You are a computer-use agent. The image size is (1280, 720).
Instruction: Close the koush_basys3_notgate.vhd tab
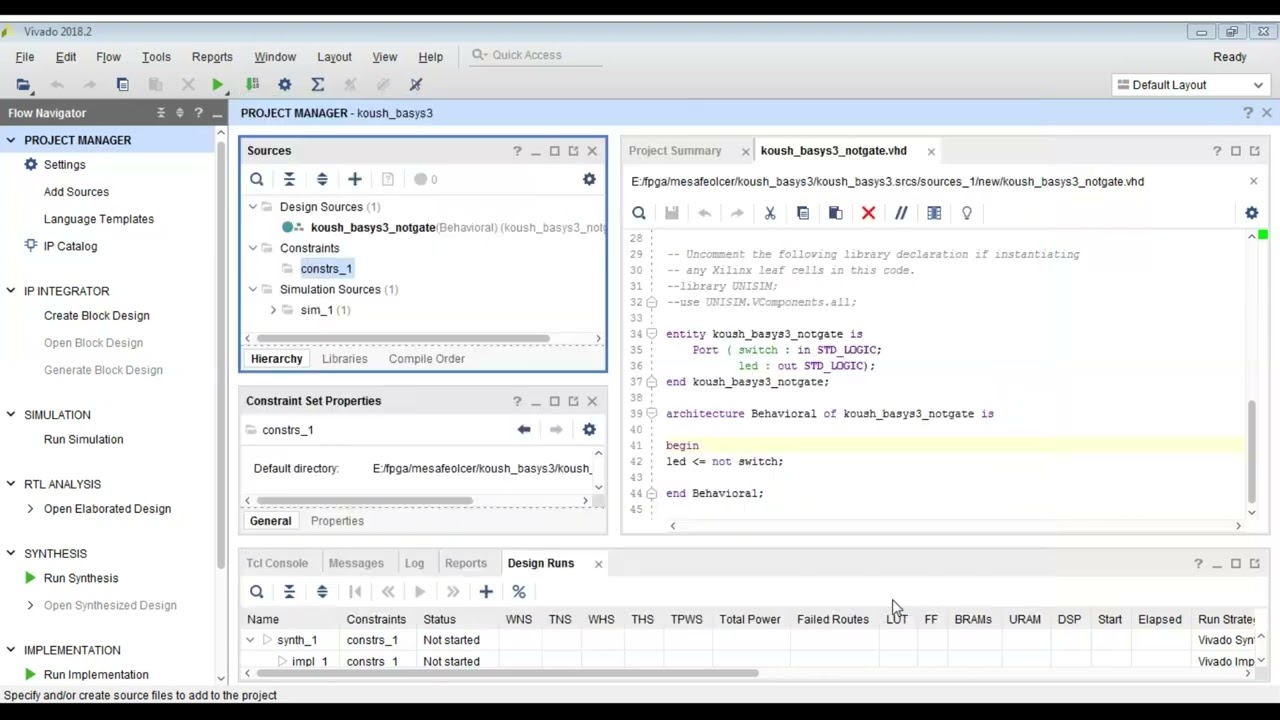[x=931, y=152]
